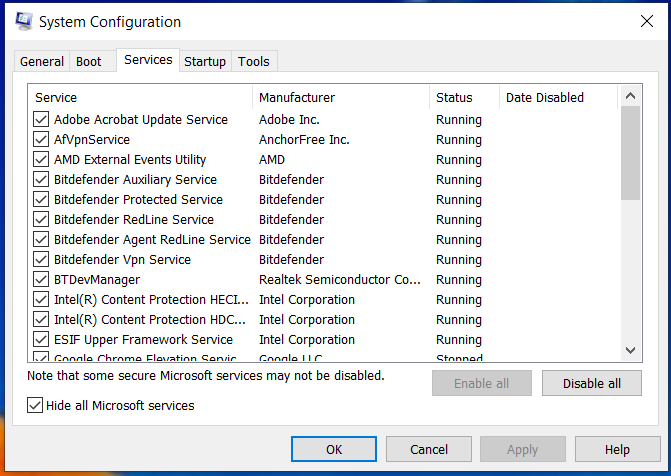
Task: Select the Adobe Acrobat Update Service name
Action: [x=141, y=119]
